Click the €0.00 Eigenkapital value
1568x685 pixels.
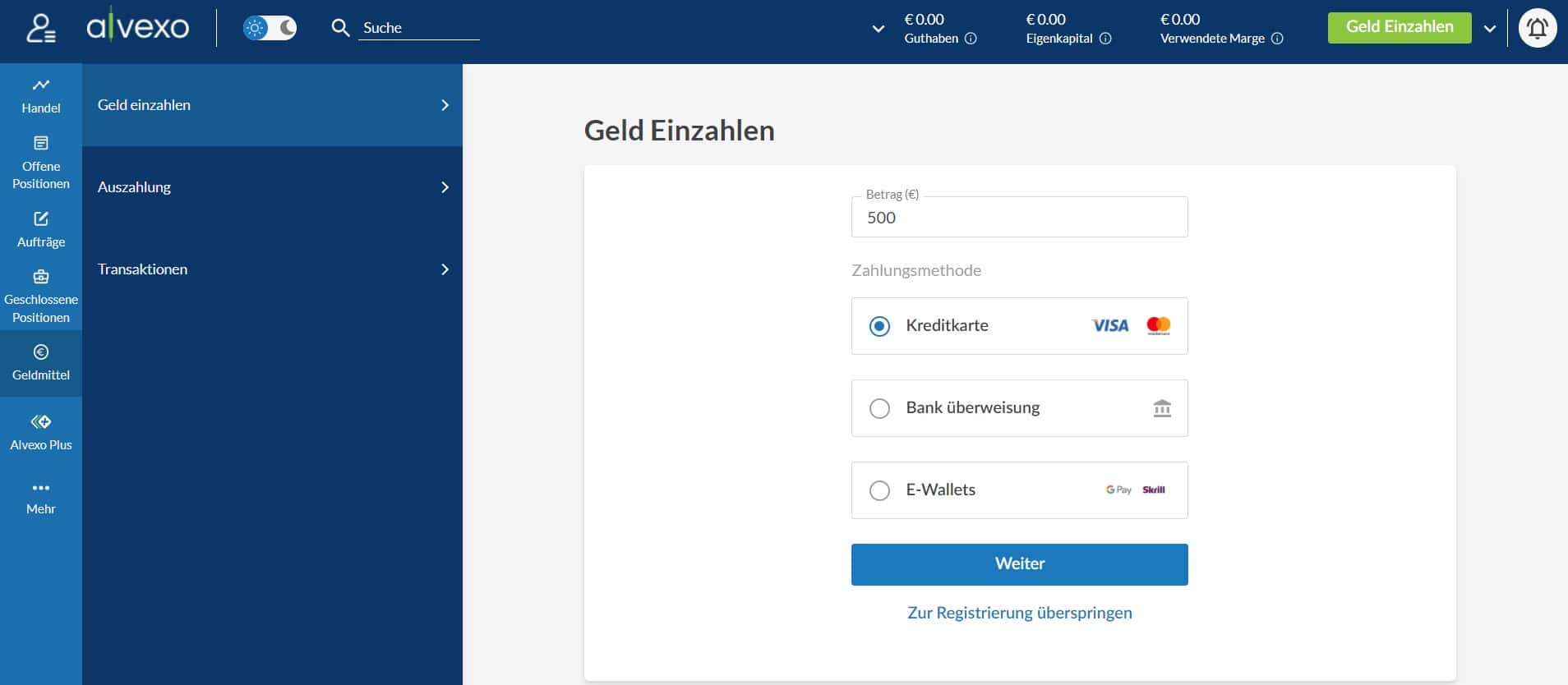tap(1046, 19)
